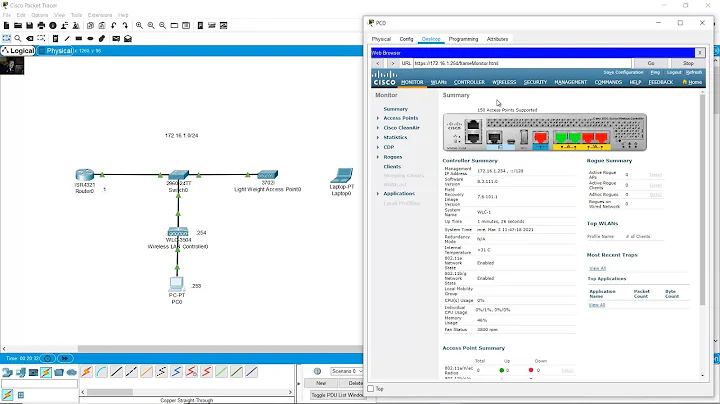Select the Draw Rectangle tool icon

79,39
